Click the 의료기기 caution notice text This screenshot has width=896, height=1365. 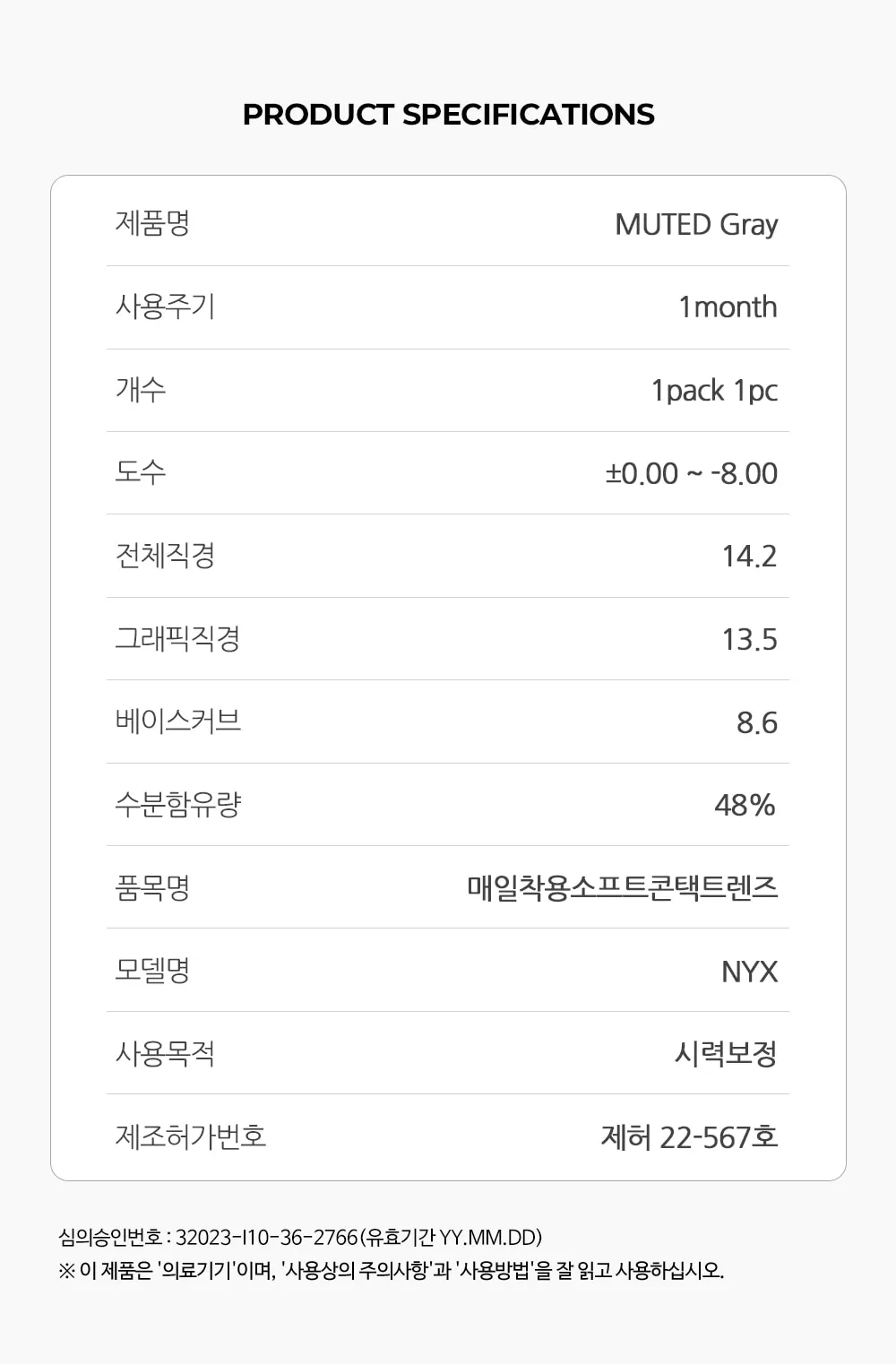(391, 1270)
